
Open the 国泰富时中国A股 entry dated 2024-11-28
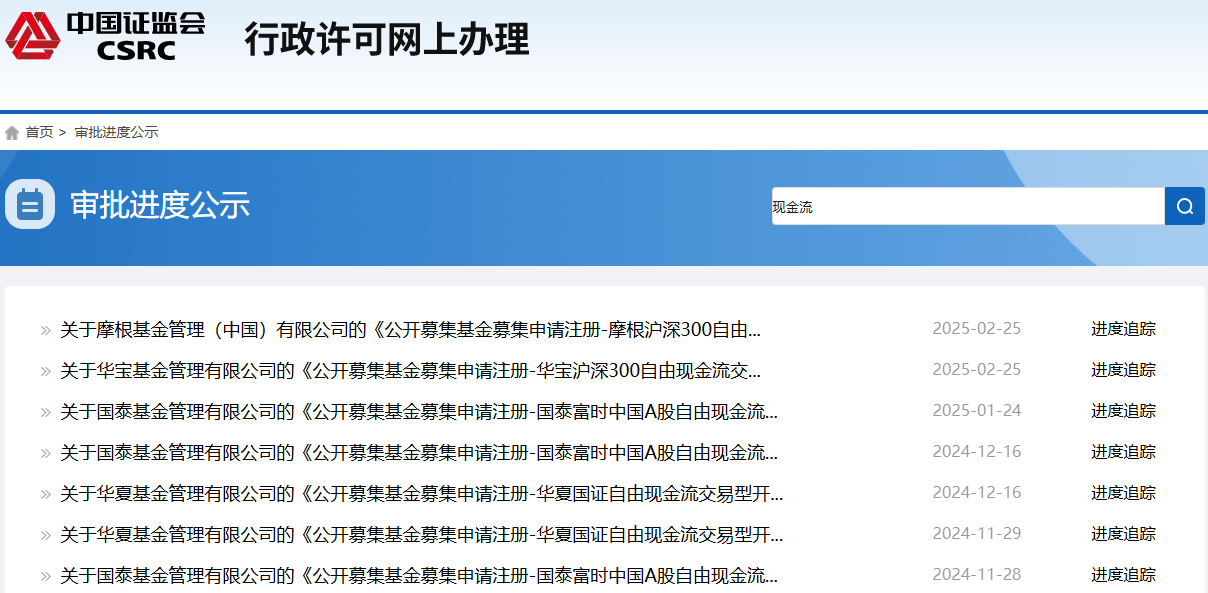419,575
